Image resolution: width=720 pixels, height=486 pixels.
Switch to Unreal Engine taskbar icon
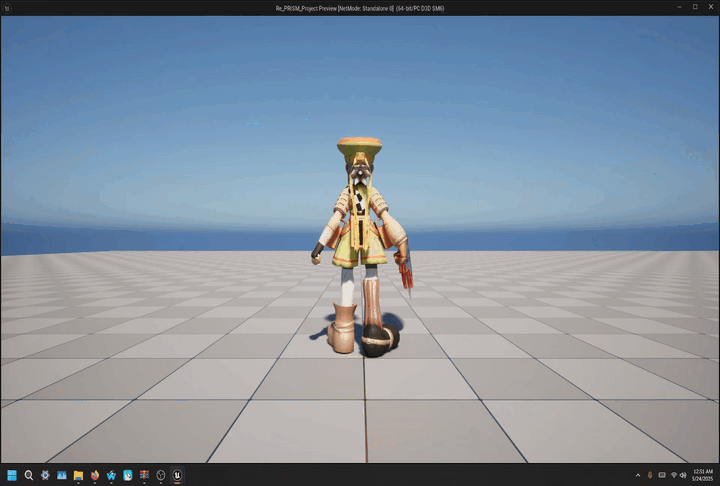177,475
